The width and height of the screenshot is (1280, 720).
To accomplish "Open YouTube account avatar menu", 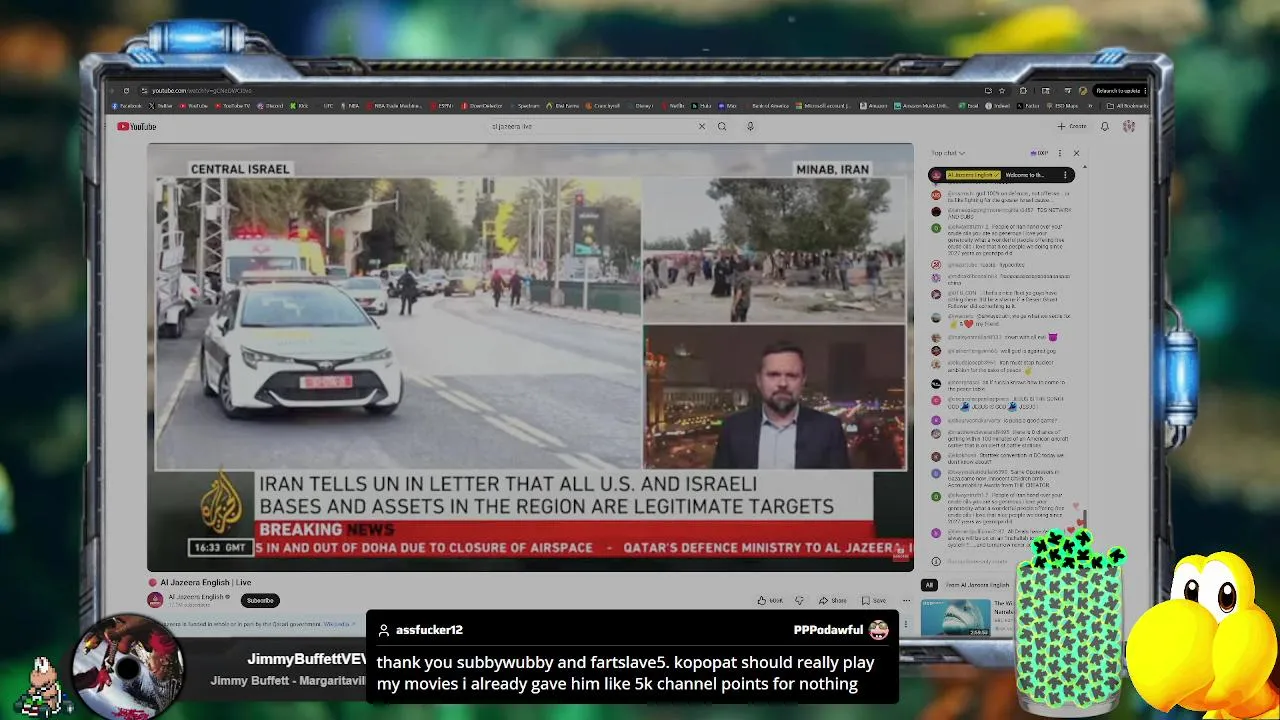I will point(1129,126).
